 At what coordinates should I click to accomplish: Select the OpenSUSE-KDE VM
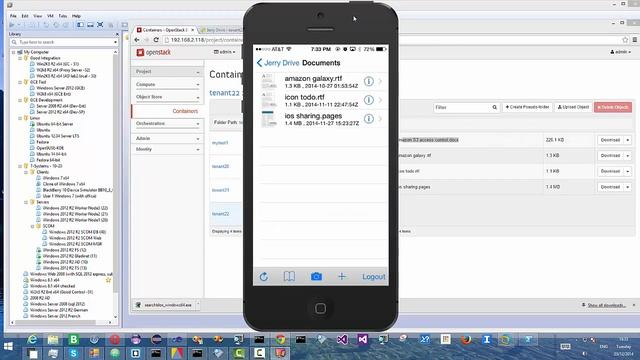50,148
